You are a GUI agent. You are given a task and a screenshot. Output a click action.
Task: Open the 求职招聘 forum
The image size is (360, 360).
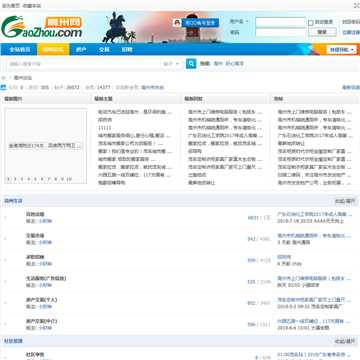[35, 257]
